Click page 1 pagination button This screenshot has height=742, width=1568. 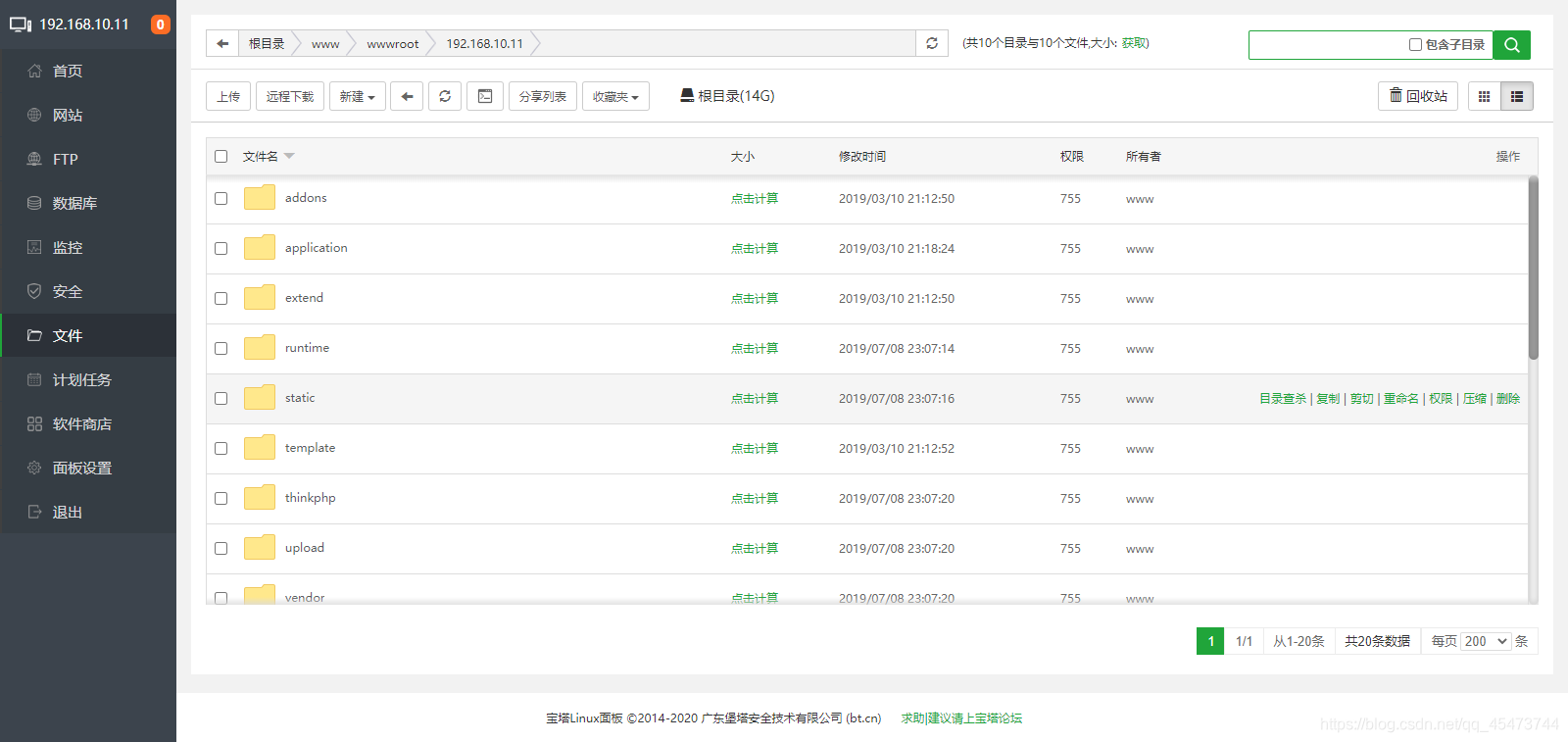pyautogui.click(x=1210, y=641)
